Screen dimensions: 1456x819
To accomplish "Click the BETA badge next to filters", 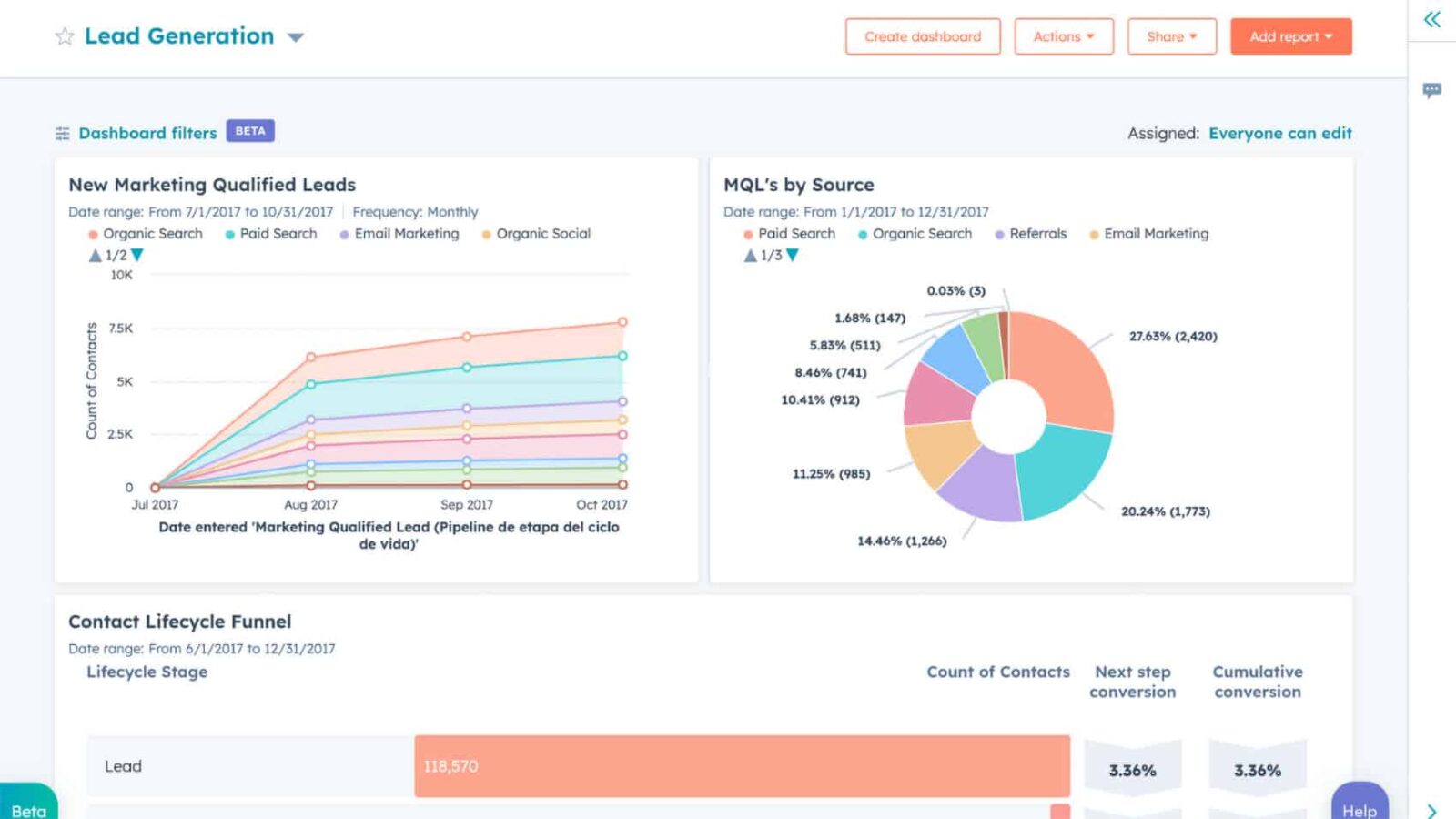I will click(250, 131).
